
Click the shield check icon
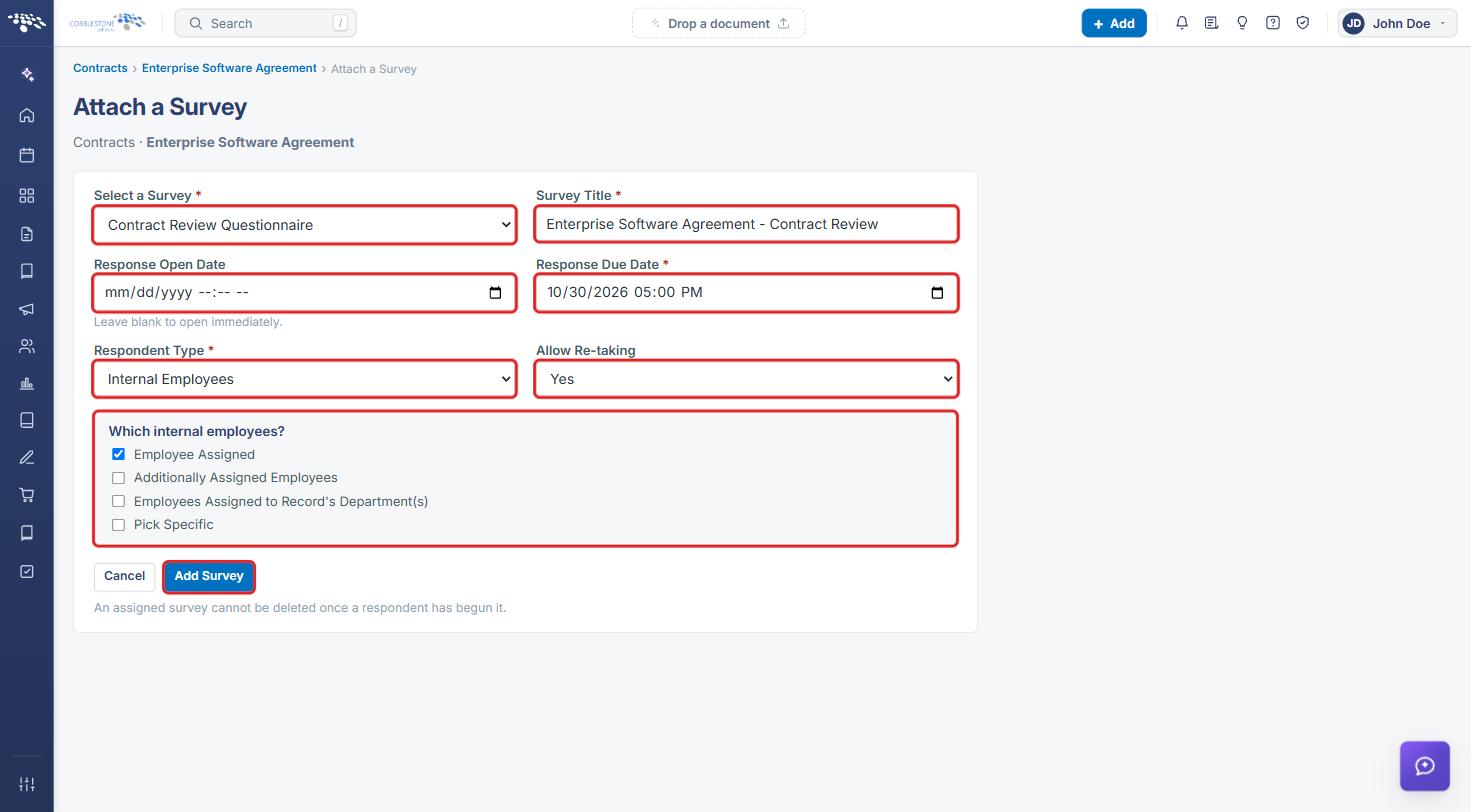click(1303, 23)
